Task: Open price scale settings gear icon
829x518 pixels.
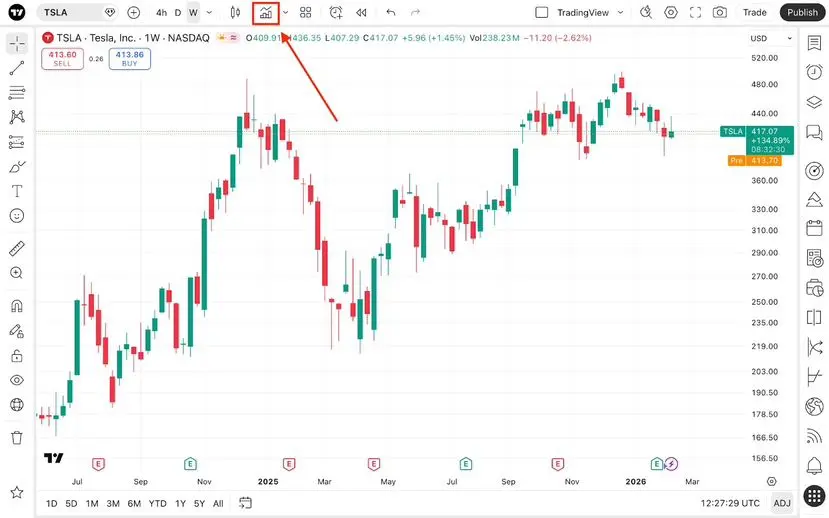Action: coord(772,482)
